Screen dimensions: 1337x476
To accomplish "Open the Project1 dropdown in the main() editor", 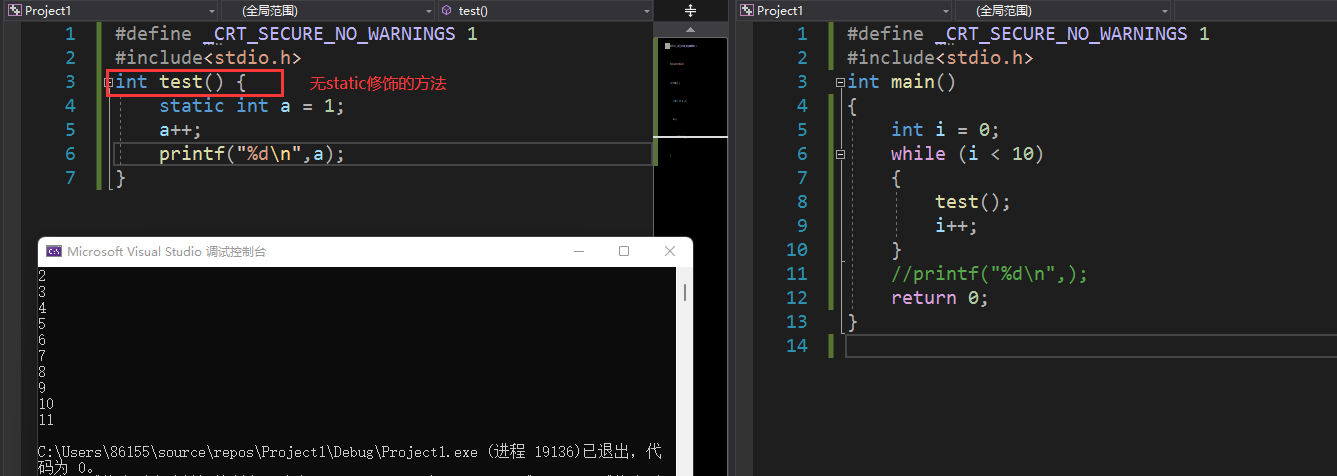I will click(x=842, y=10).
